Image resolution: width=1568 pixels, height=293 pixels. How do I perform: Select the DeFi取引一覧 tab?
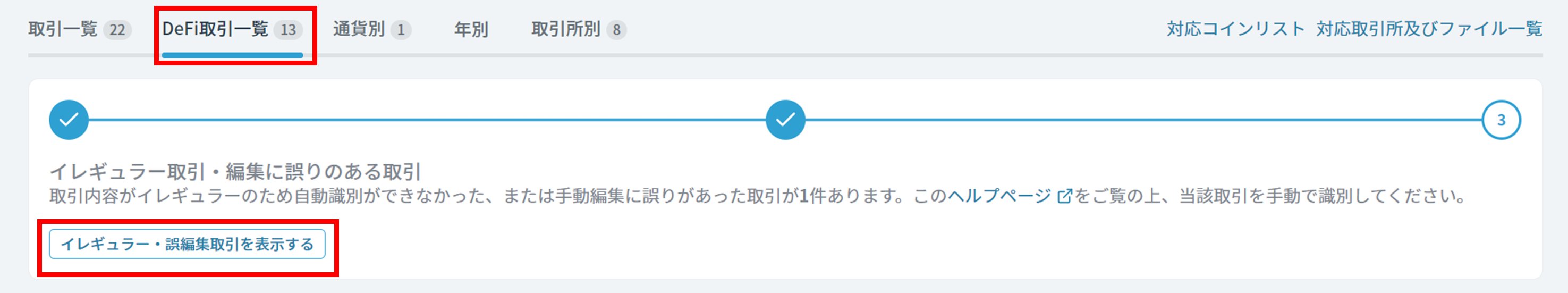(x=233, y=29)
